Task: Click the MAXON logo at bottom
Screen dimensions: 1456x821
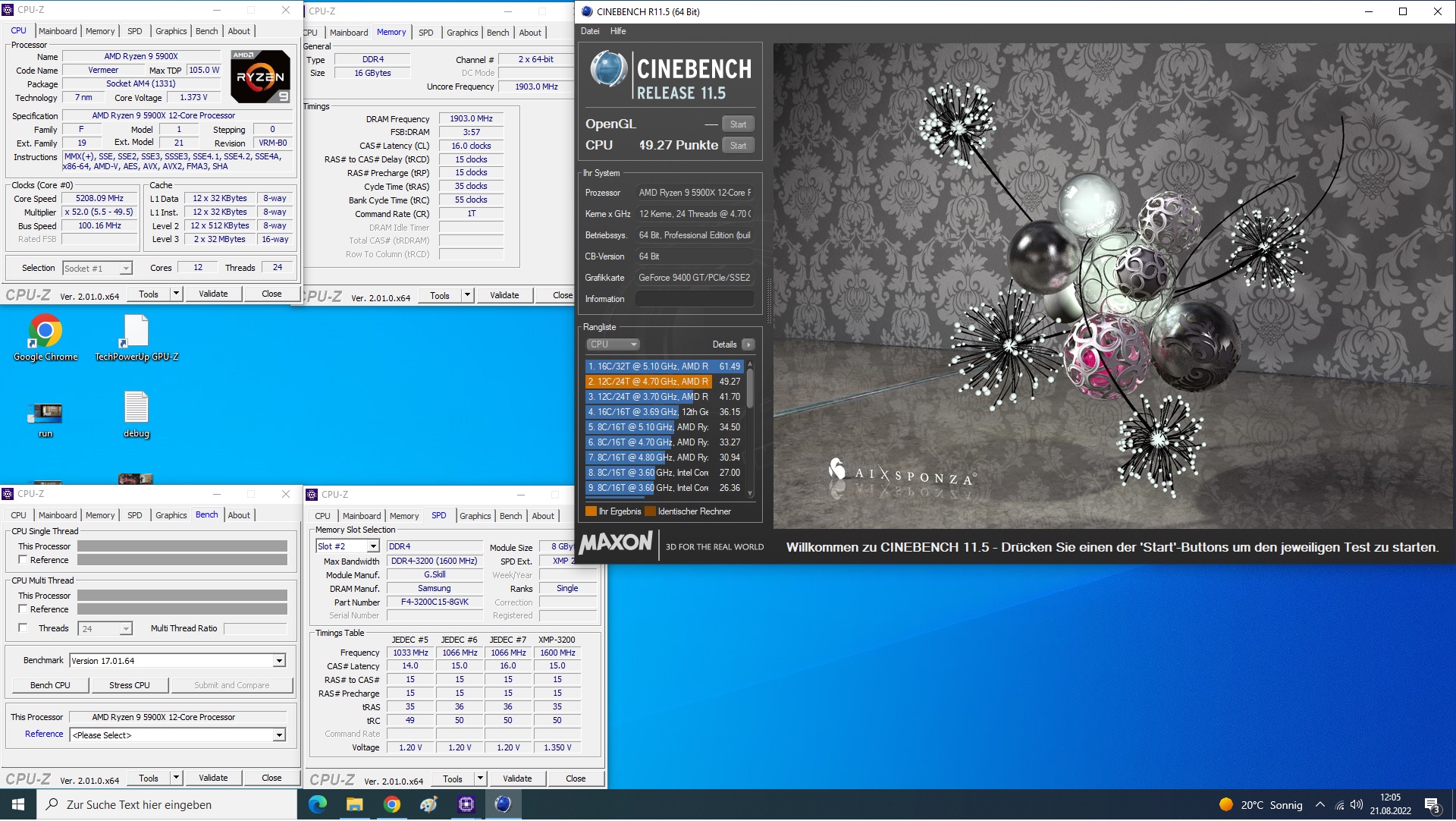Action: [x=616, y=543]
